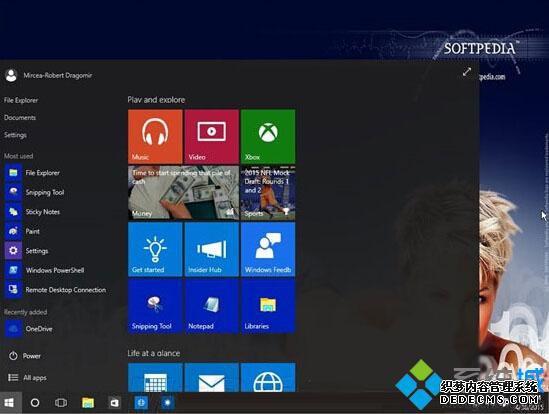Launch the Notepad tile
This screenshot has width=549, height=414.
[211, 306]
